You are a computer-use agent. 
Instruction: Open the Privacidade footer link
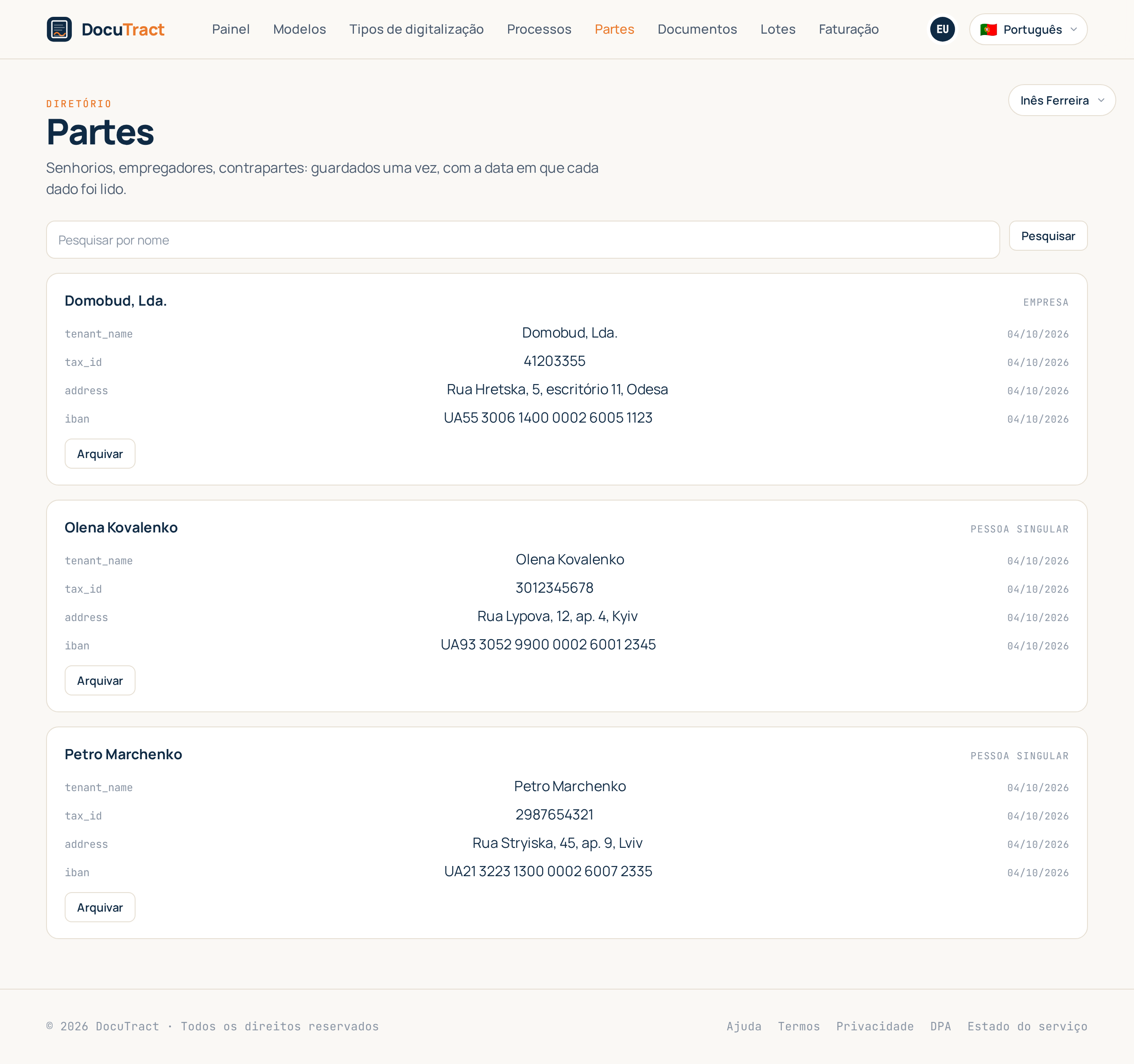coord(874,1026)
